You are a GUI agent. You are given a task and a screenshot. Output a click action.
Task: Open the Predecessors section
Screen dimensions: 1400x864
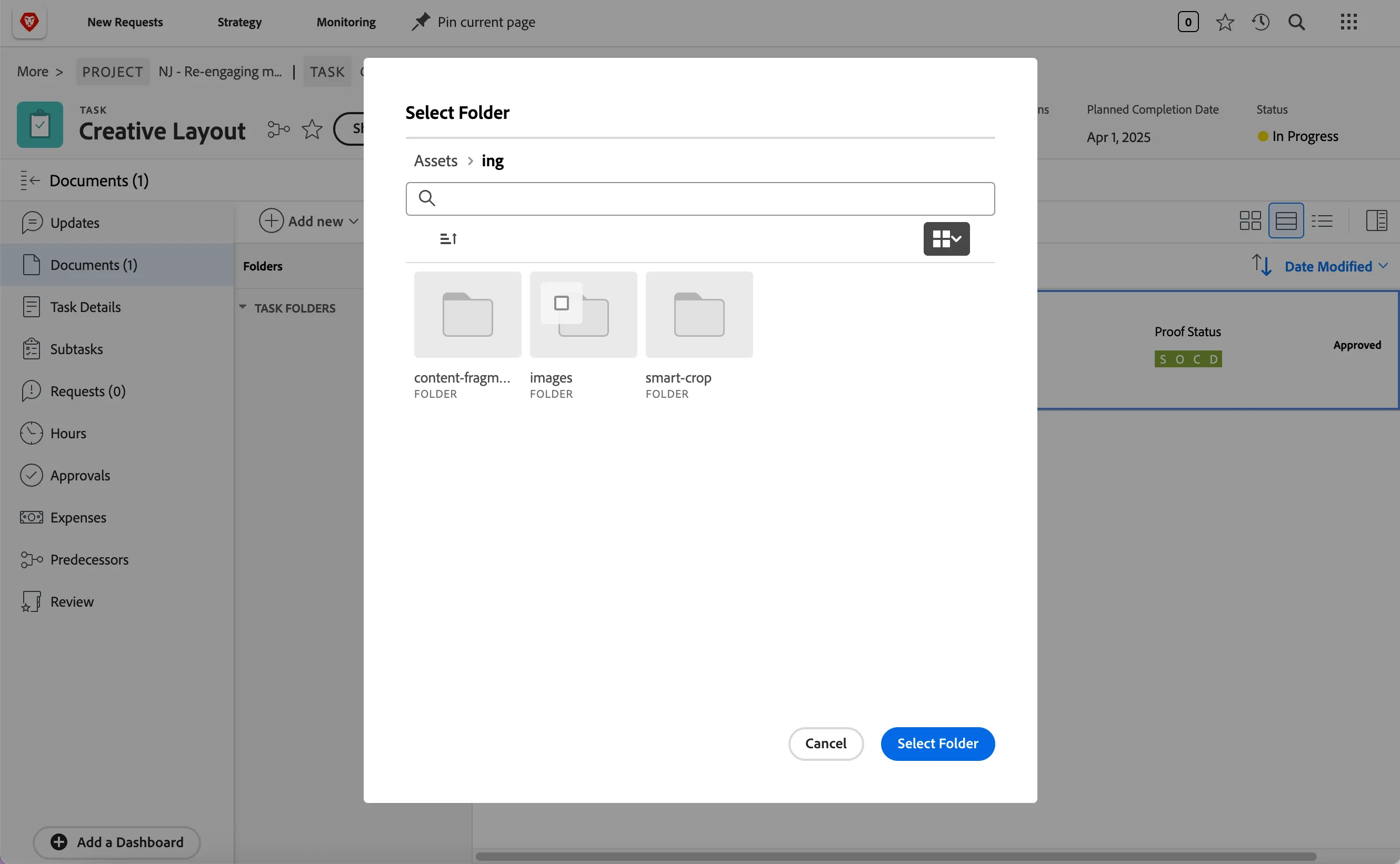pyautogui.click(x=117, y=559)
